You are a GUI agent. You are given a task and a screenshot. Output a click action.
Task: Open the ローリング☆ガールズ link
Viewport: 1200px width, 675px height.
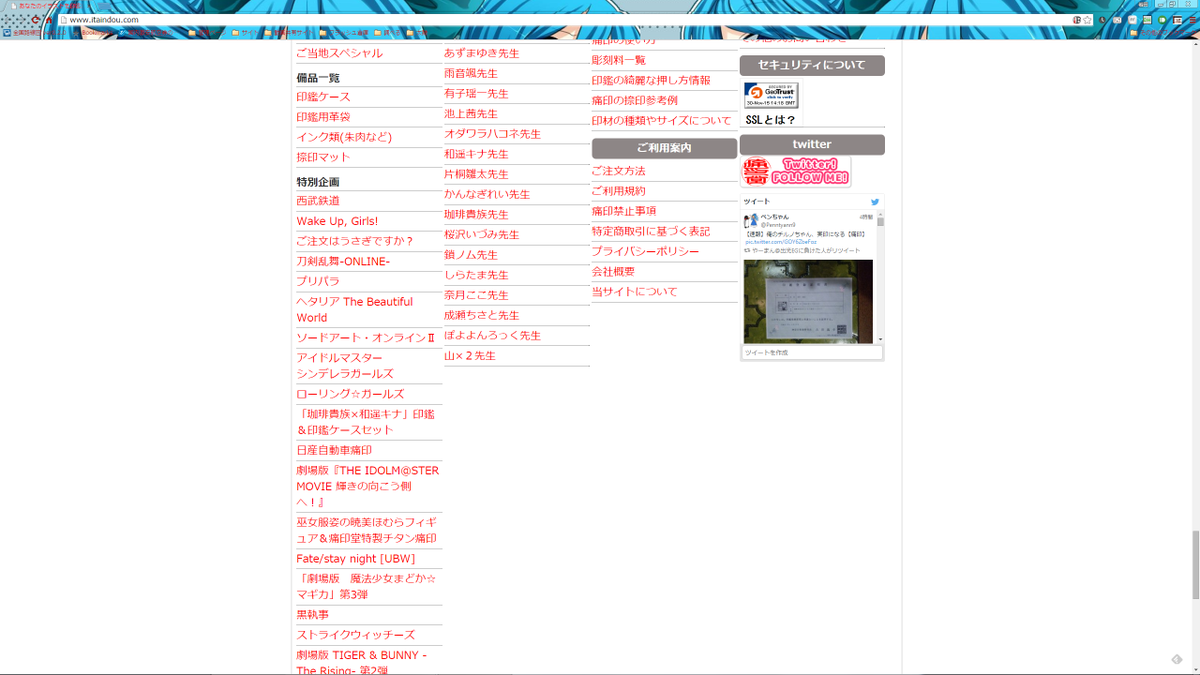point(350,394)
